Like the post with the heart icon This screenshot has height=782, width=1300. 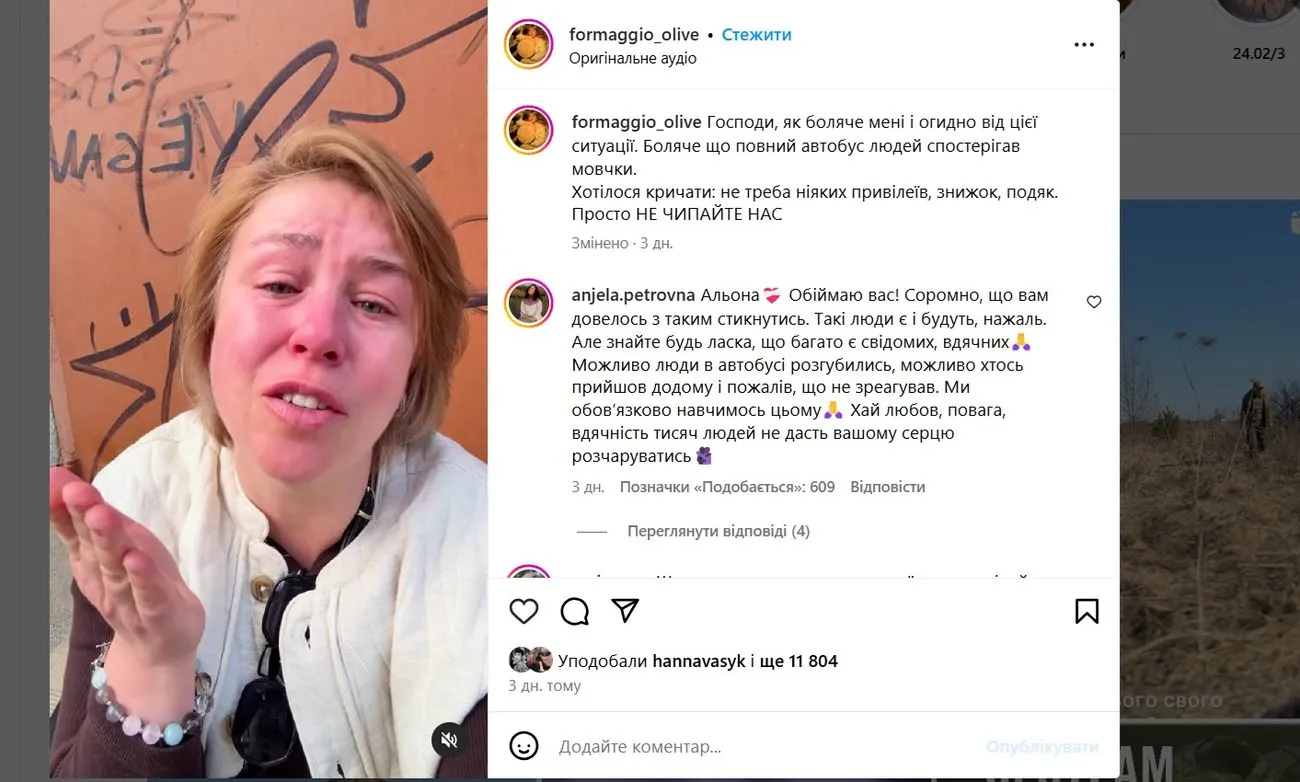coord(524,611)
